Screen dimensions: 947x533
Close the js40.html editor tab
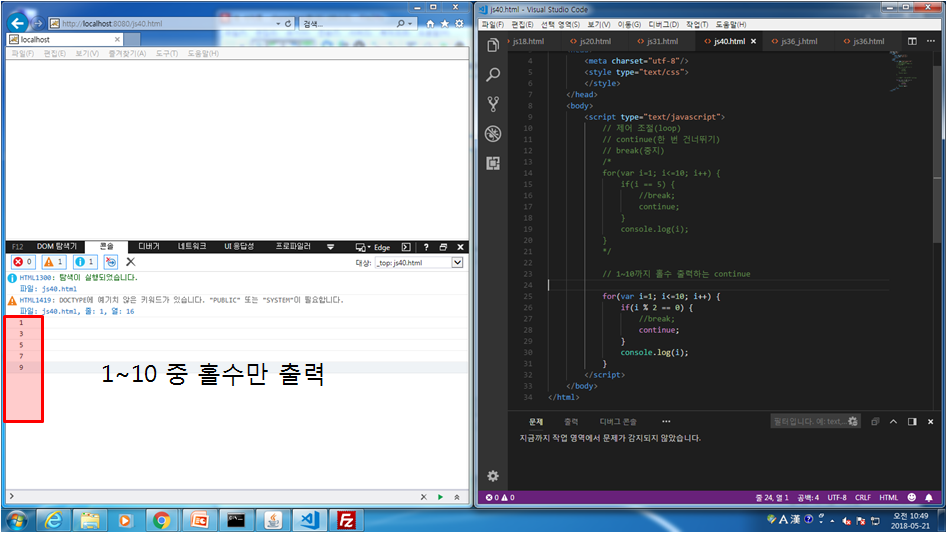coord(753,41)
